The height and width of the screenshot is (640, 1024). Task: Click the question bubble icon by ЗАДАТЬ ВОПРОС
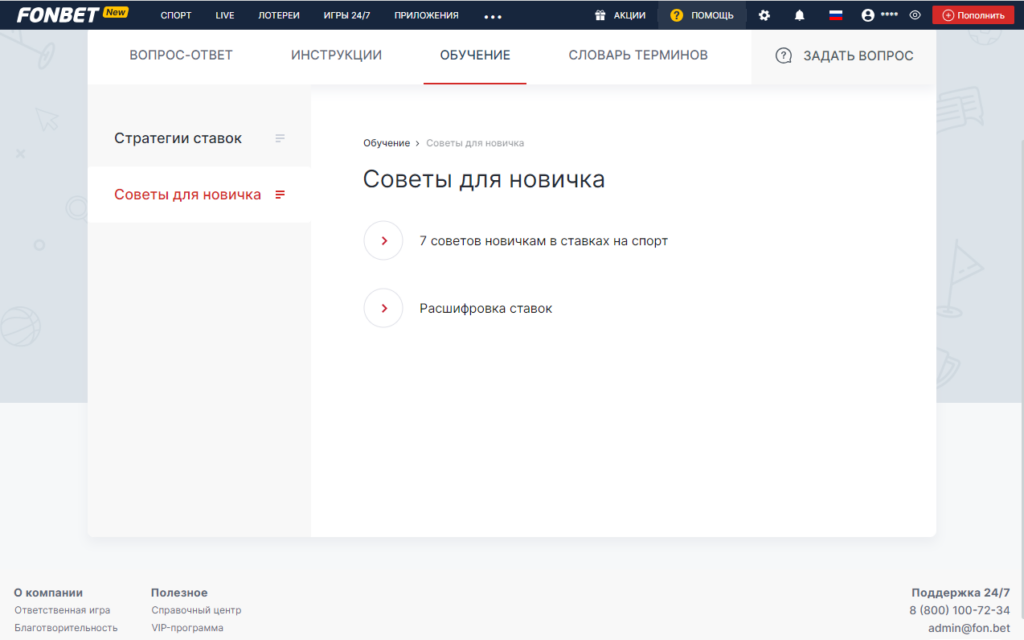(783, 56)
